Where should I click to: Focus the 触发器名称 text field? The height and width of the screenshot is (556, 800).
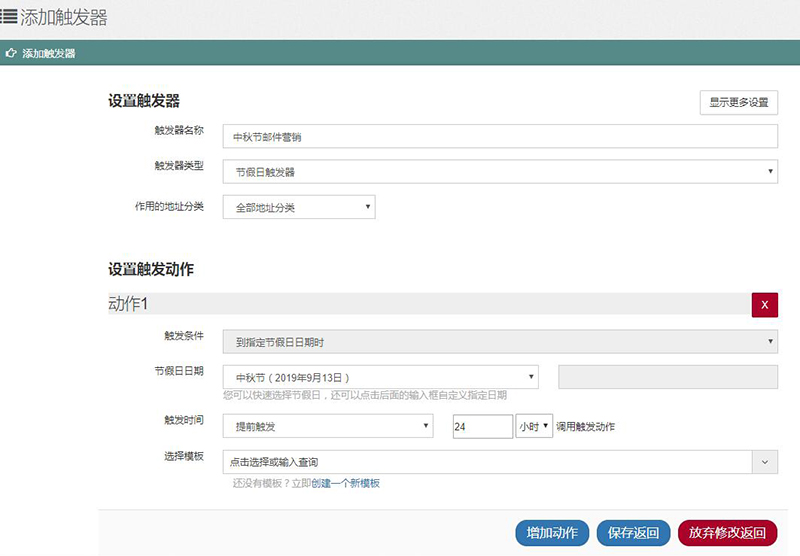(x=499, y=136)
